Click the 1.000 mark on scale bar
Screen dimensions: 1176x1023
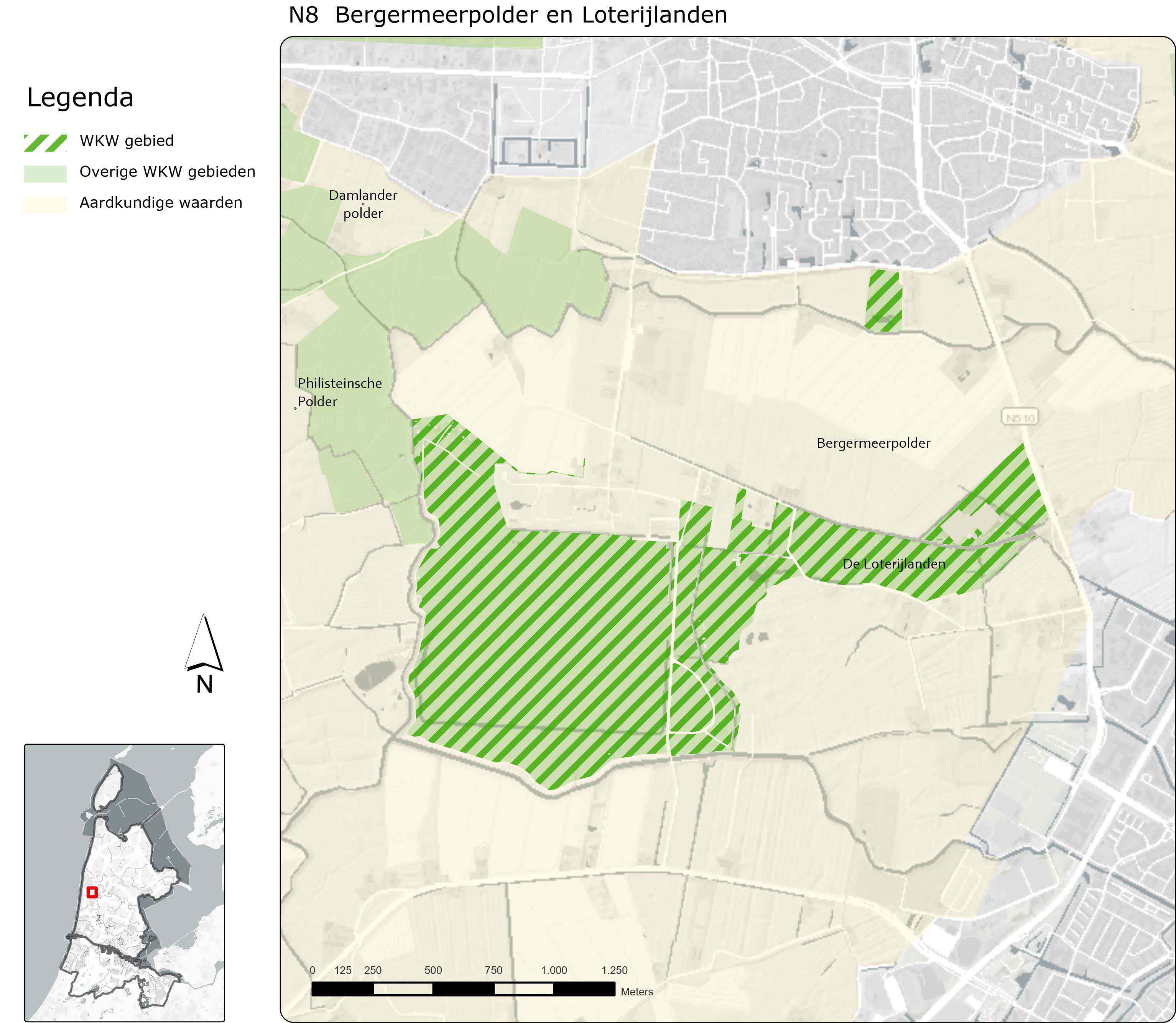[553, 970]
